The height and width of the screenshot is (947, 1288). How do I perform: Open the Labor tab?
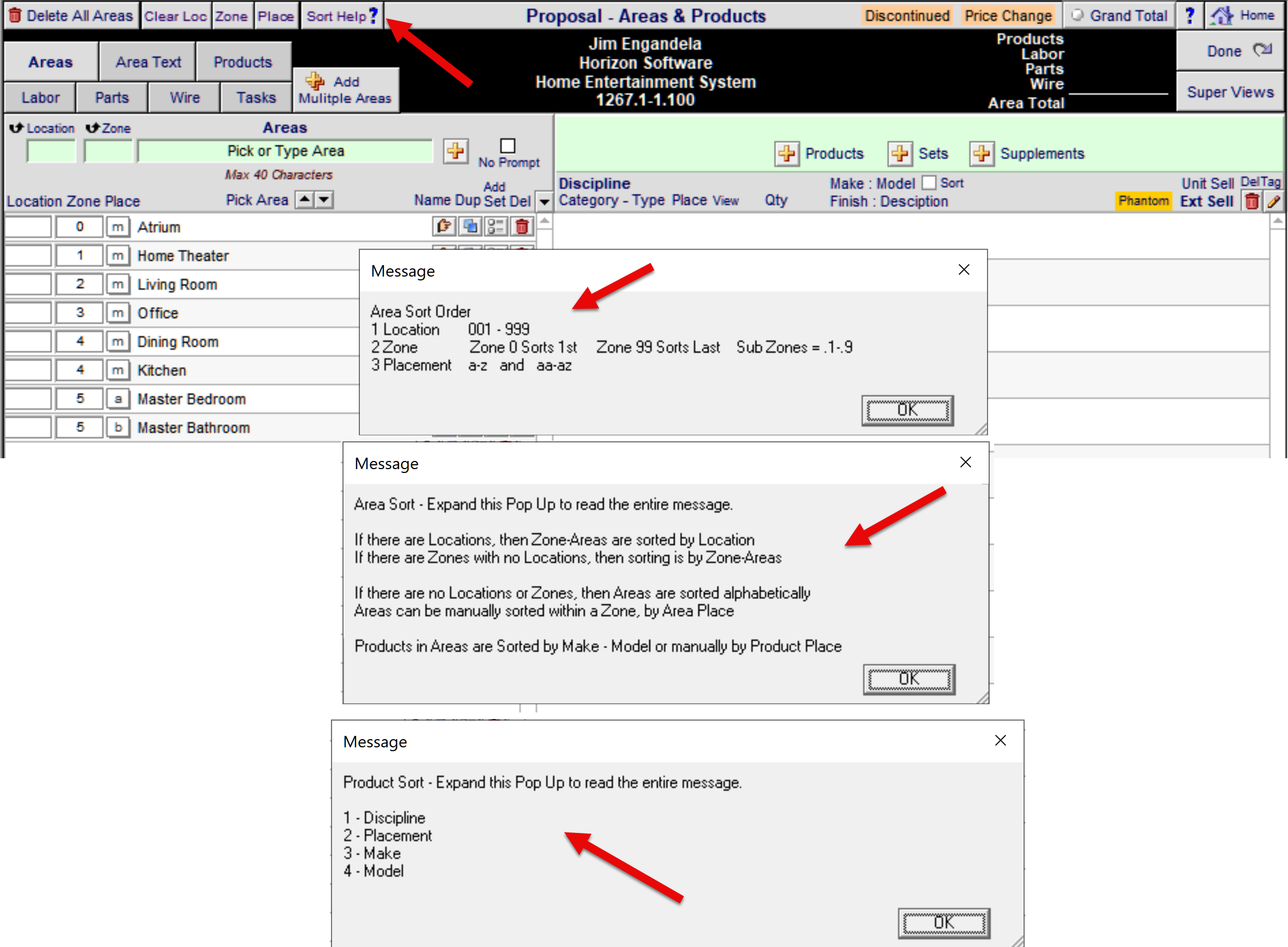pyautogui.click(x=40, y=98)
